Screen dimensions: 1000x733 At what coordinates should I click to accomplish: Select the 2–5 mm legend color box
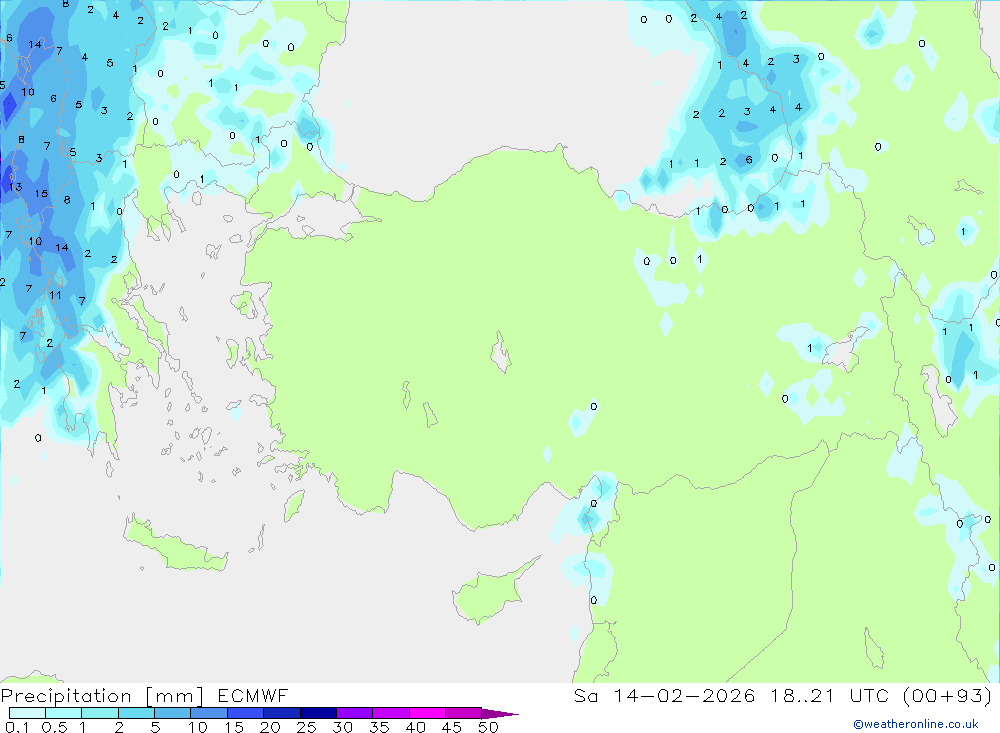point(136,713)
